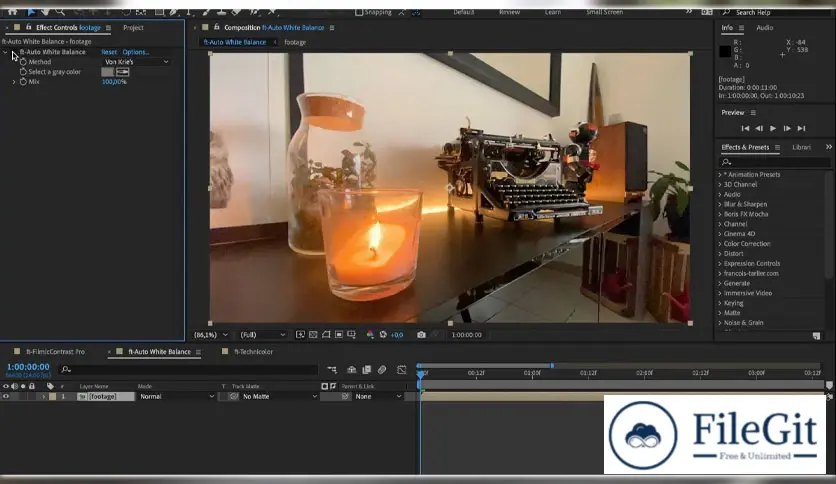Toggle solo column header in timeline
The height and width of the screenshot is (484, 836).
[23, 386]
